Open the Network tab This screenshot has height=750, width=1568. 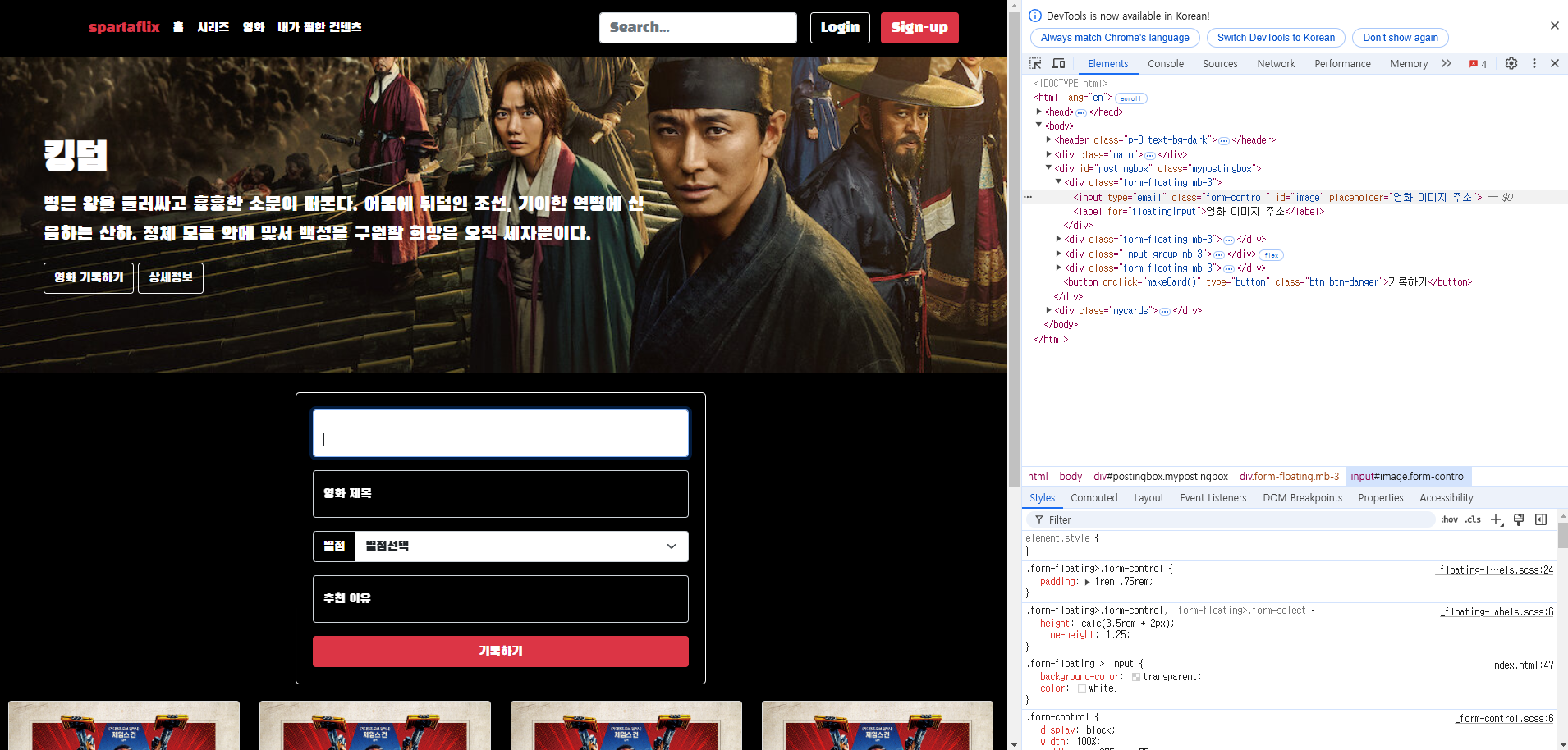click(1276, 63)
